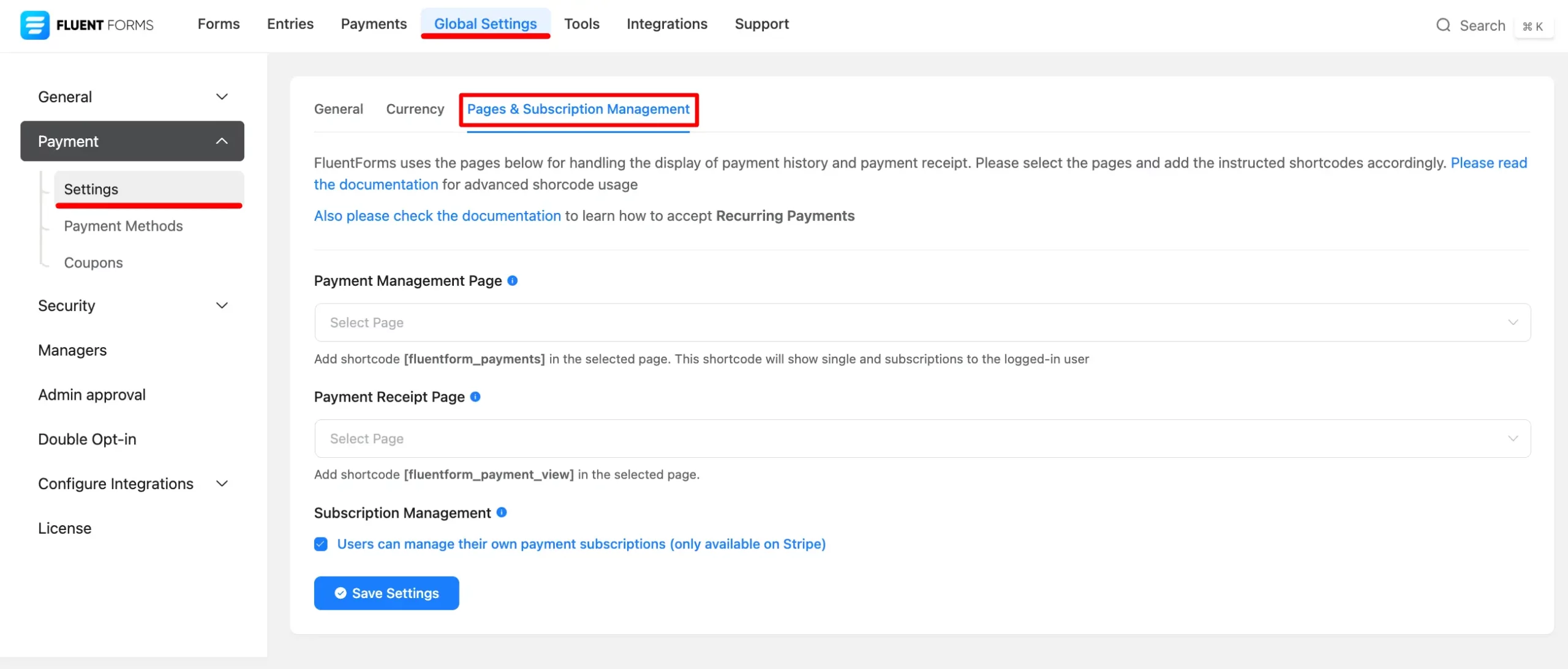Open the Coupons sidebar item
This screenshot has width=1568, height=669.
click(93, 263)
